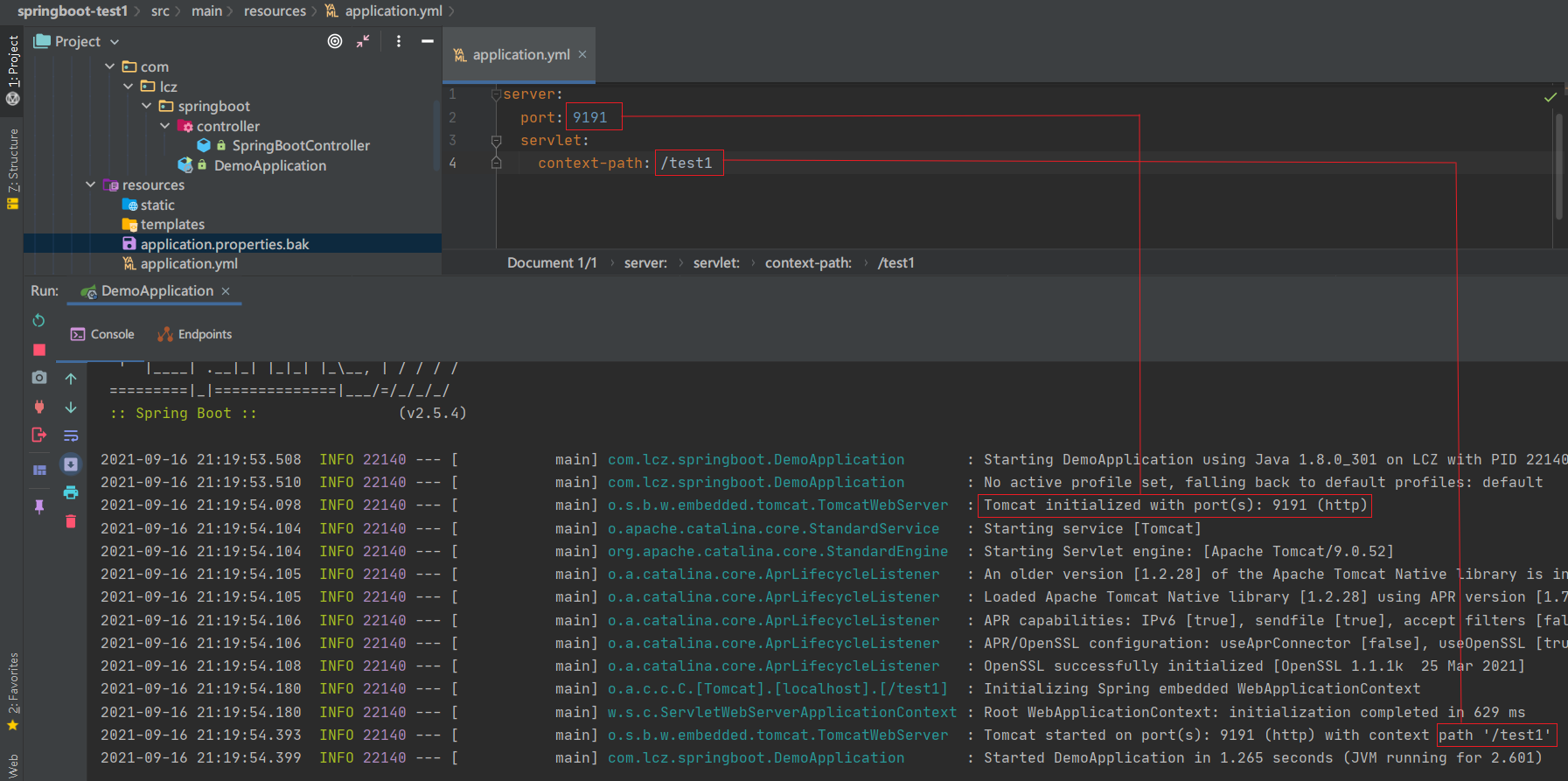The width and height of the screenshot is (1568, 781).
Task: Click the Exit icon in Run toolbar
Action: (x=38, y=435)
